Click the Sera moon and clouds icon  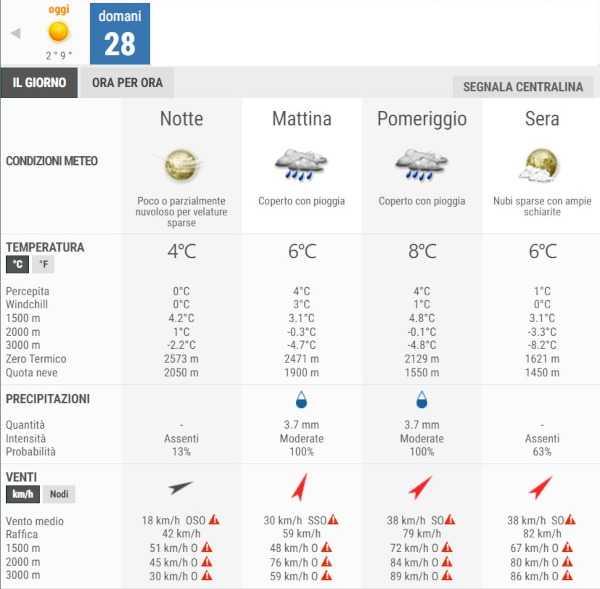(x=541, y=165)
